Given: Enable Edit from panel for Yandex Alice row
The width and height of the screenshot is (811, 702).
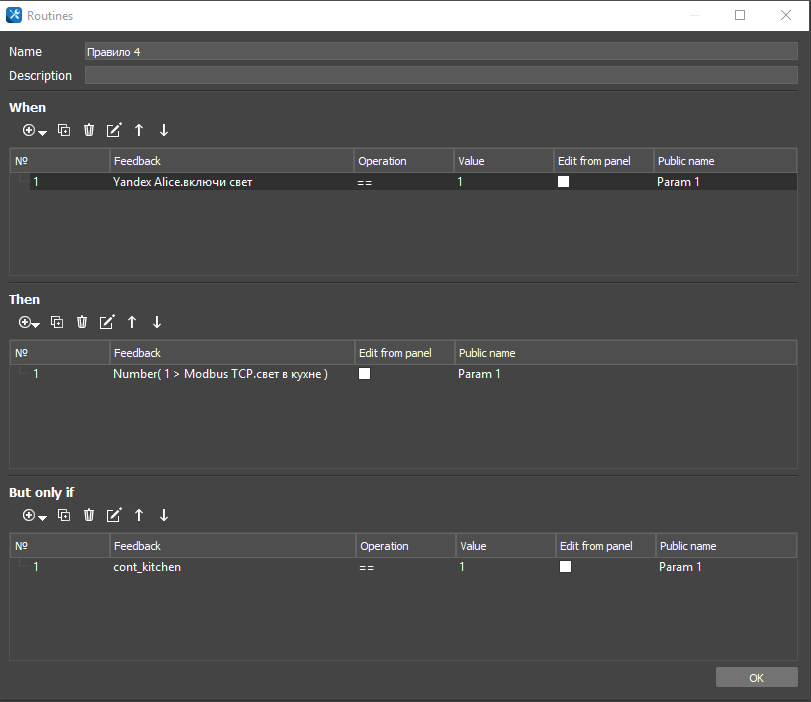Looking at the screenshot, I should pyautogui.click(x=563, y=182).
